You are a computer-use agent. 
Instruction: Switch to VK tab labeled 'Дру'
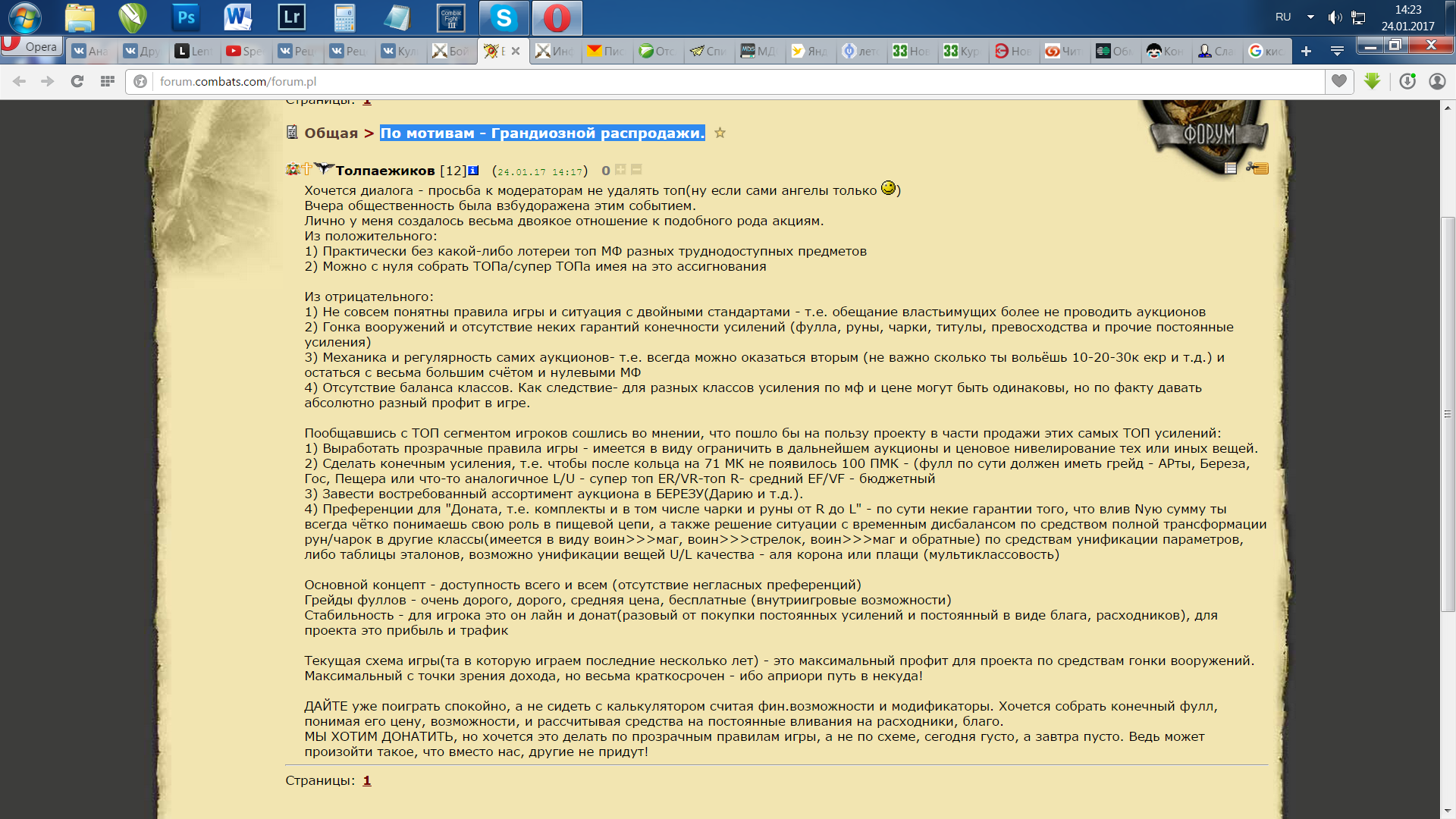click(142, 51)
